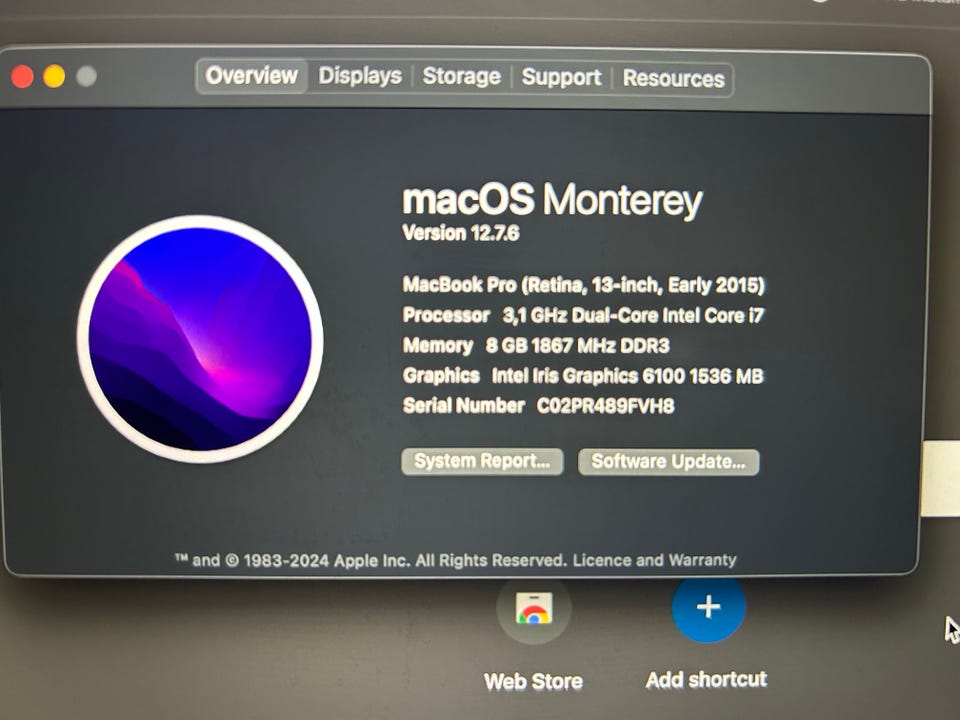The width and height of the screenshot is (960, 720).
Task: Click the System Report button
Action: [482, 461]
